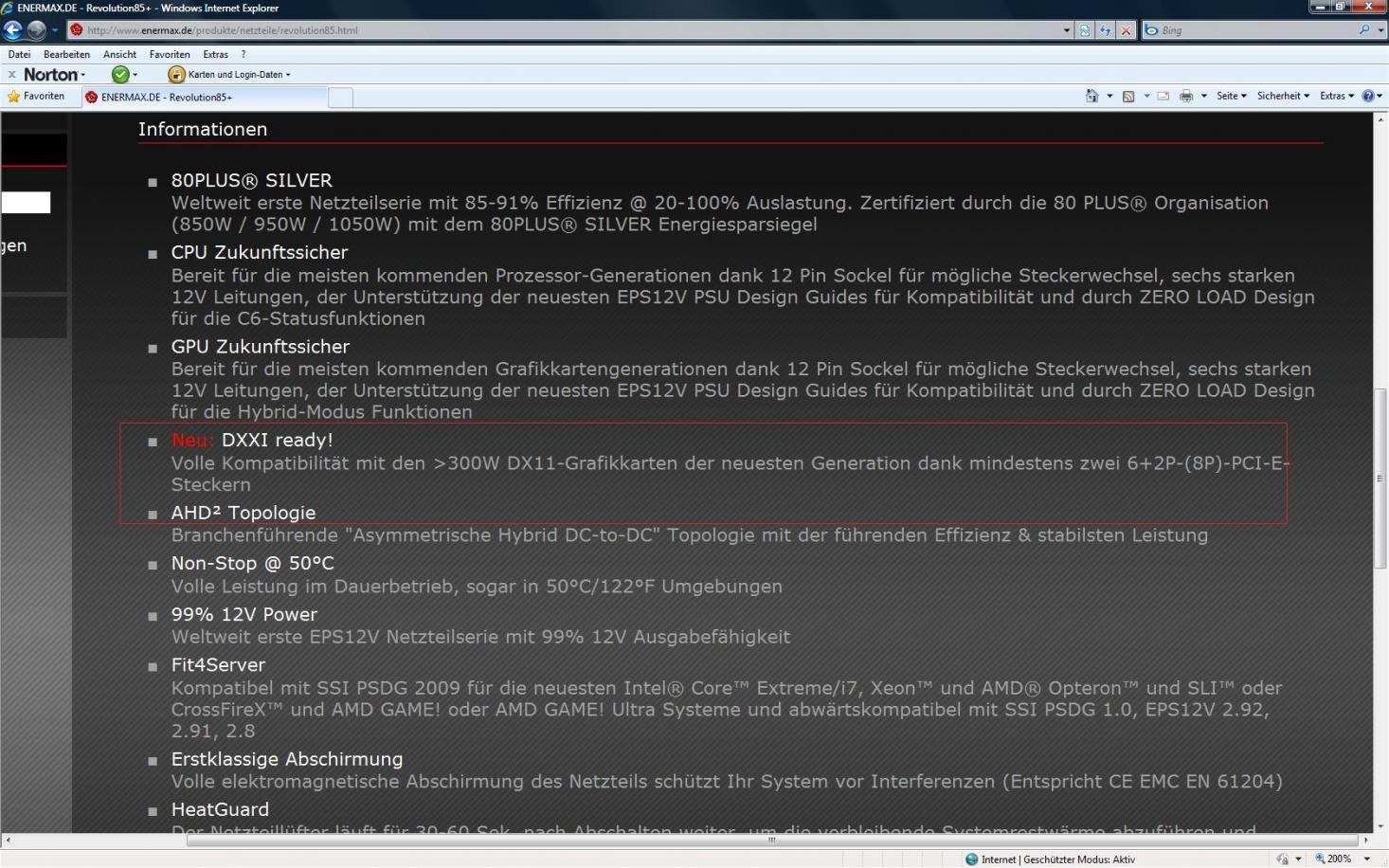Open the Norton logo dropdown menu
The image size is (1389, 868).
coord(54,74)
